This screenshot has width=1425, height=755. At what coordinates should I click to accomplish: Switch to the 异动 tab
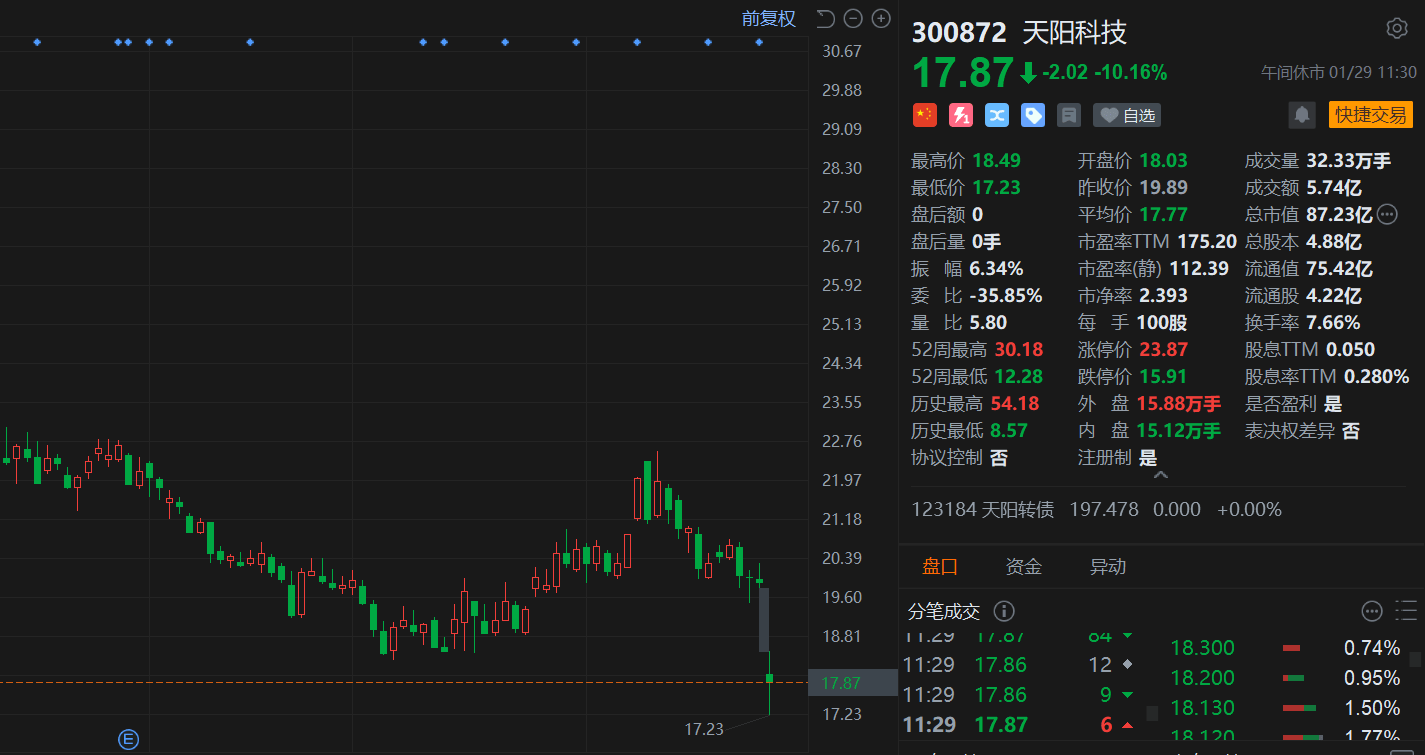point(1107,567)
